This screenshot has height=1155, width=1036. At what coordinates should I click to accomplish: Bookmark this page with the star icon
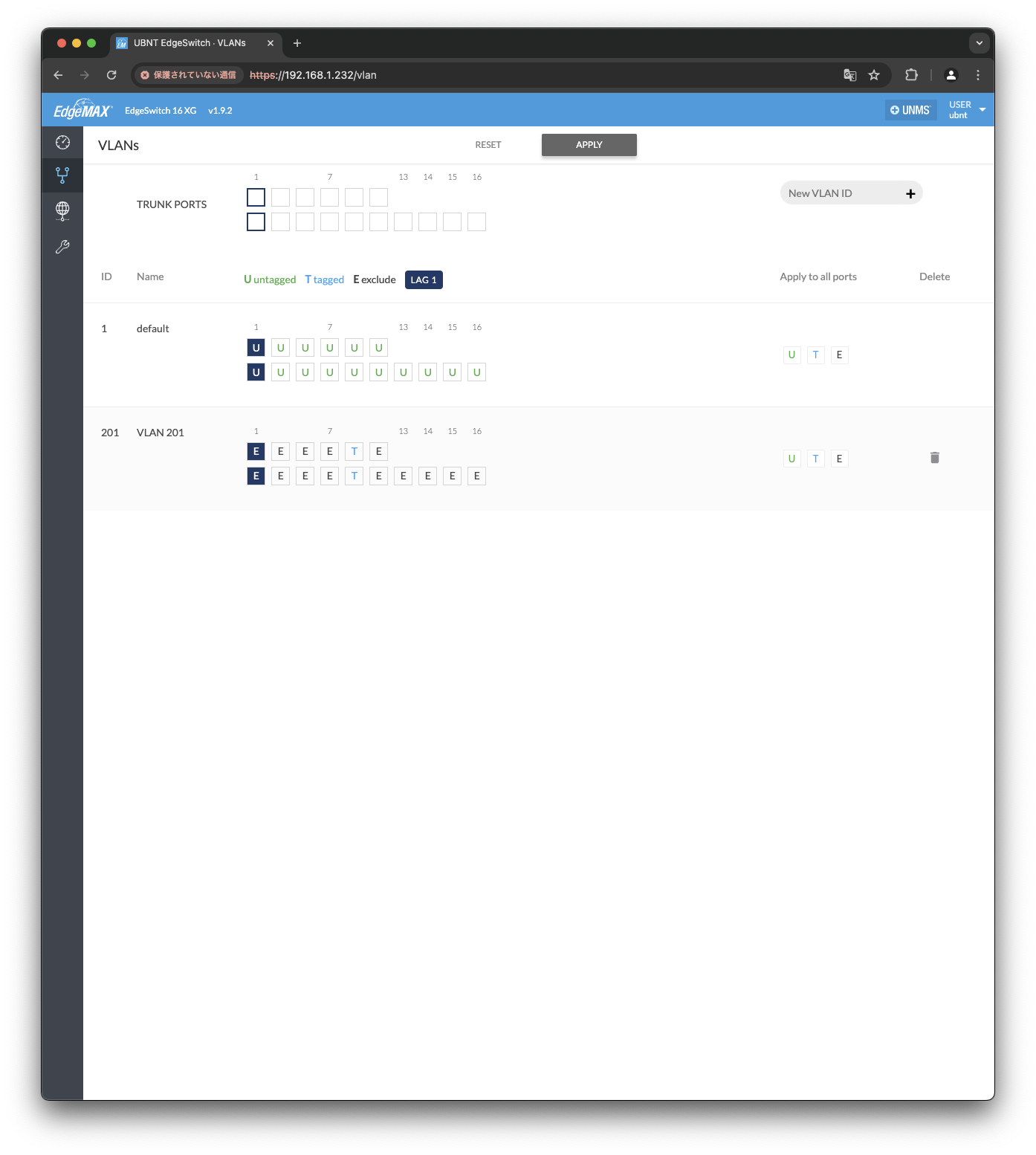pyautogui.click(x=874, y=75)
